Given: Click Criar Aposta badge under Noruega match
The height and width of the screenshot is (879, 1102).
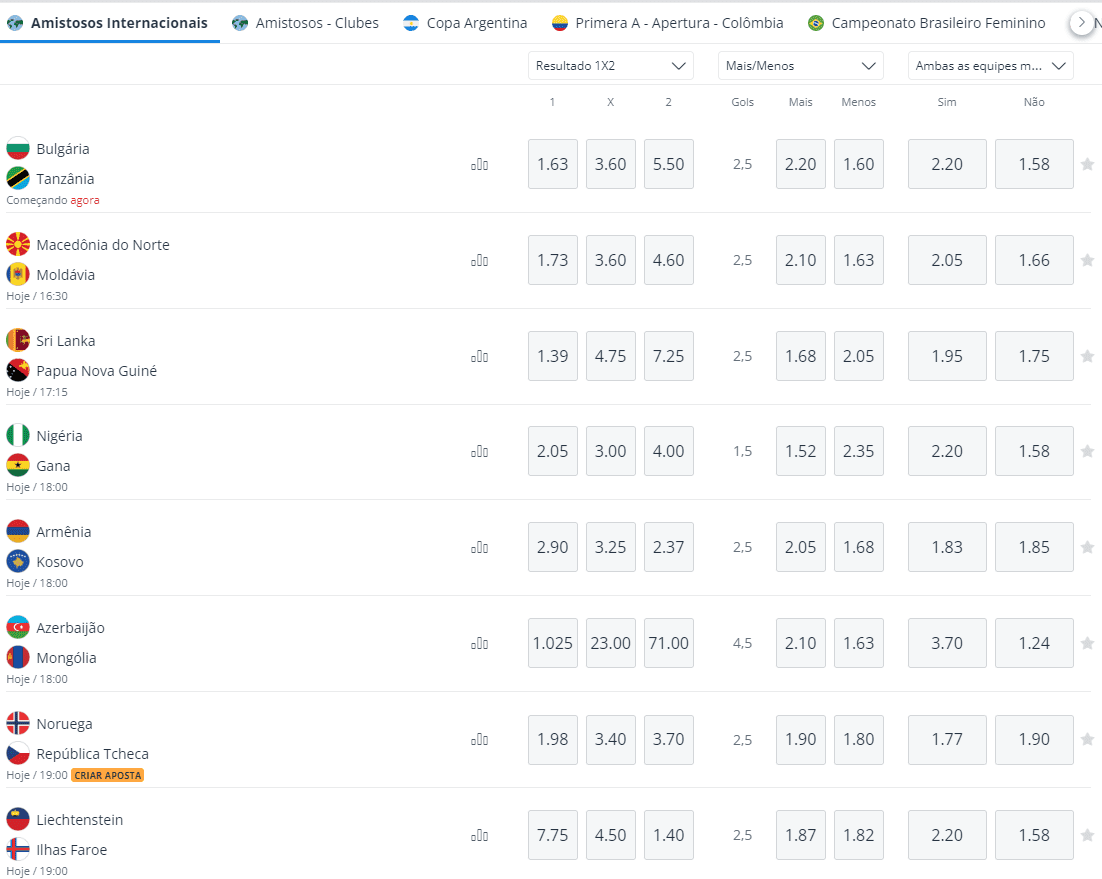Looking at the screenshot, I should pyautogui.click(x=108, y=775).
